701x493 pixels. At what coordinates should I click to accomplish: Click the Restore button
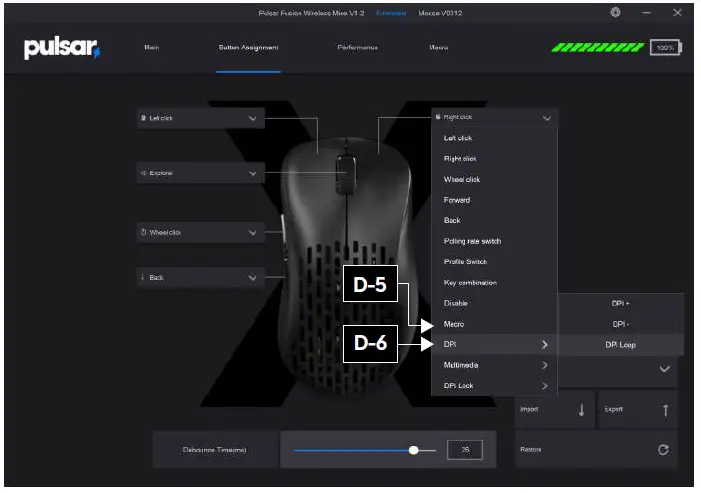click(x=596, y=450)
